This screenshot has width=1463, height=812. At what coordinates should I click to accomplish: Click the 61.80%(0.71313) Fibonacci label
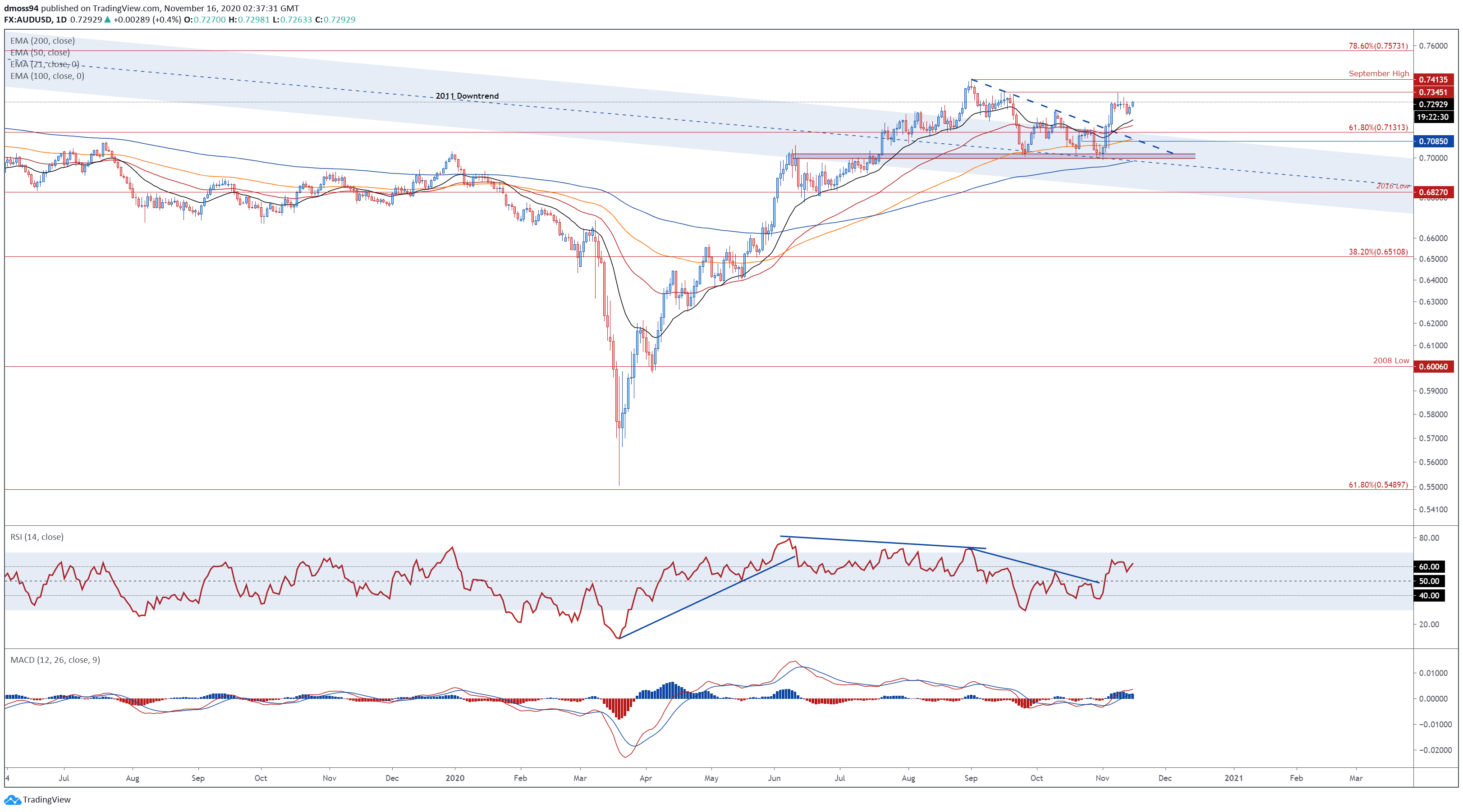click(1378, 127)
